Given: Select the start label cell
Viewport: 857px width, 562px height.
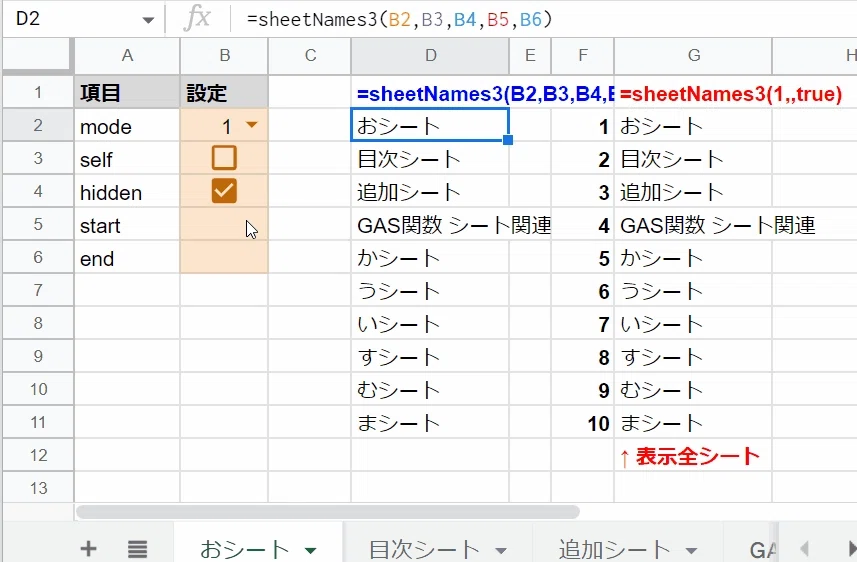Looking at the screenshot, I should 127,225.
